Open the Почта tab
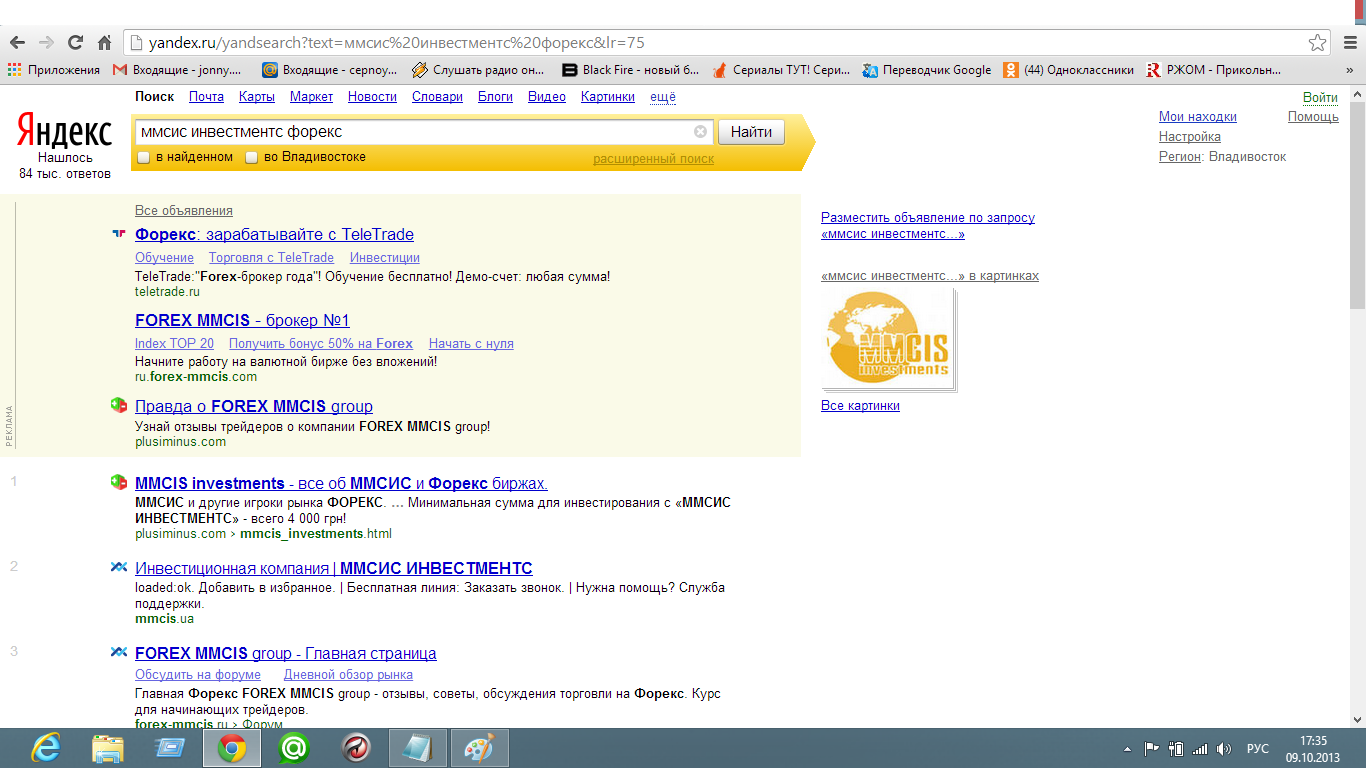 coord(206,97)
